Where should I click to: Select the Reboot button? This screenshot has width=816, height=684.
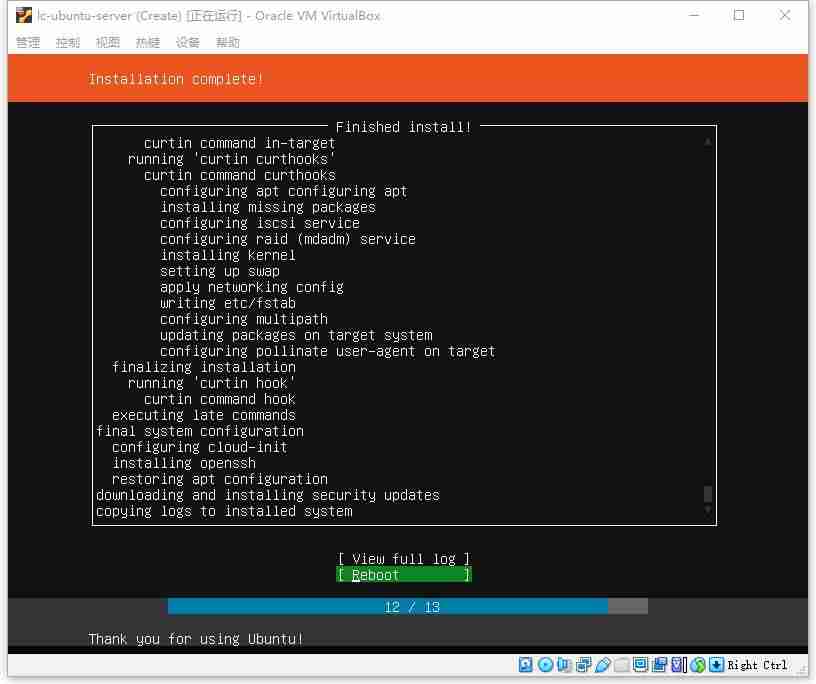(404, 575)
